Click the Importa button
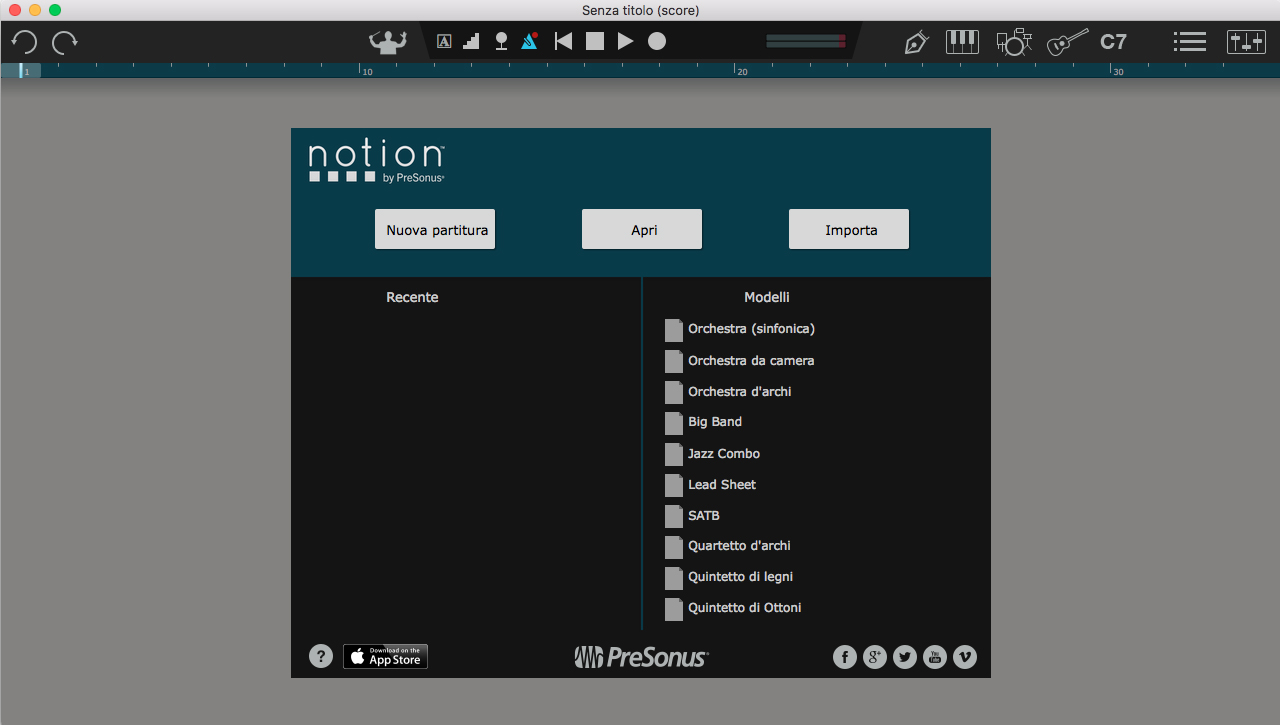The image size is (1280, 725). [849, 230]
